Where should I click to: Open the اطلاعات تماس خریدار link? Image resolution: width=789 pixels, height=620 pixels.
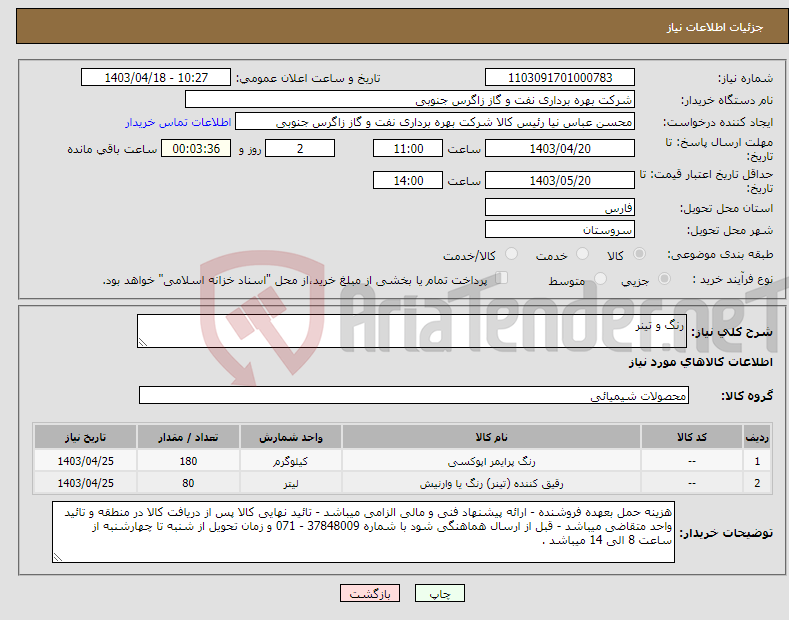pyautogui.click(x=178, y=122)
